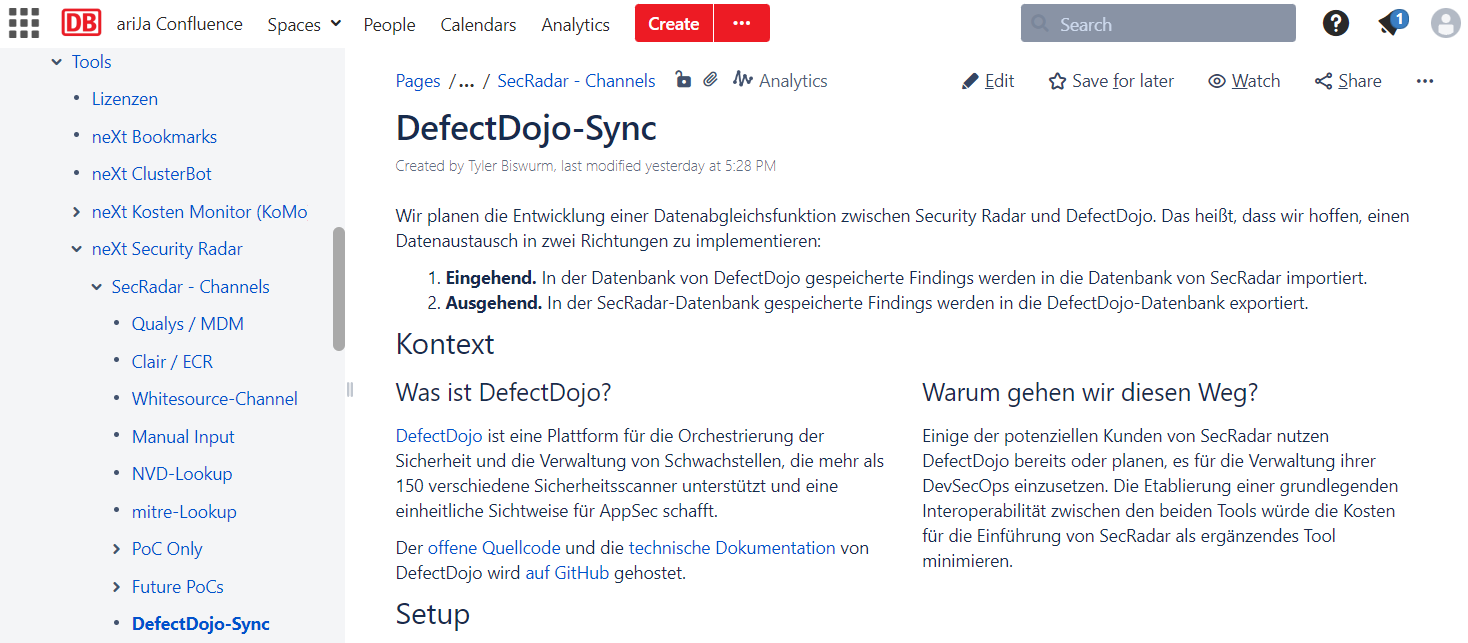The width and height of the screenshot is (1468, 643).
Task: Open the Spaces dropdown menu
Action: point(304,24)
